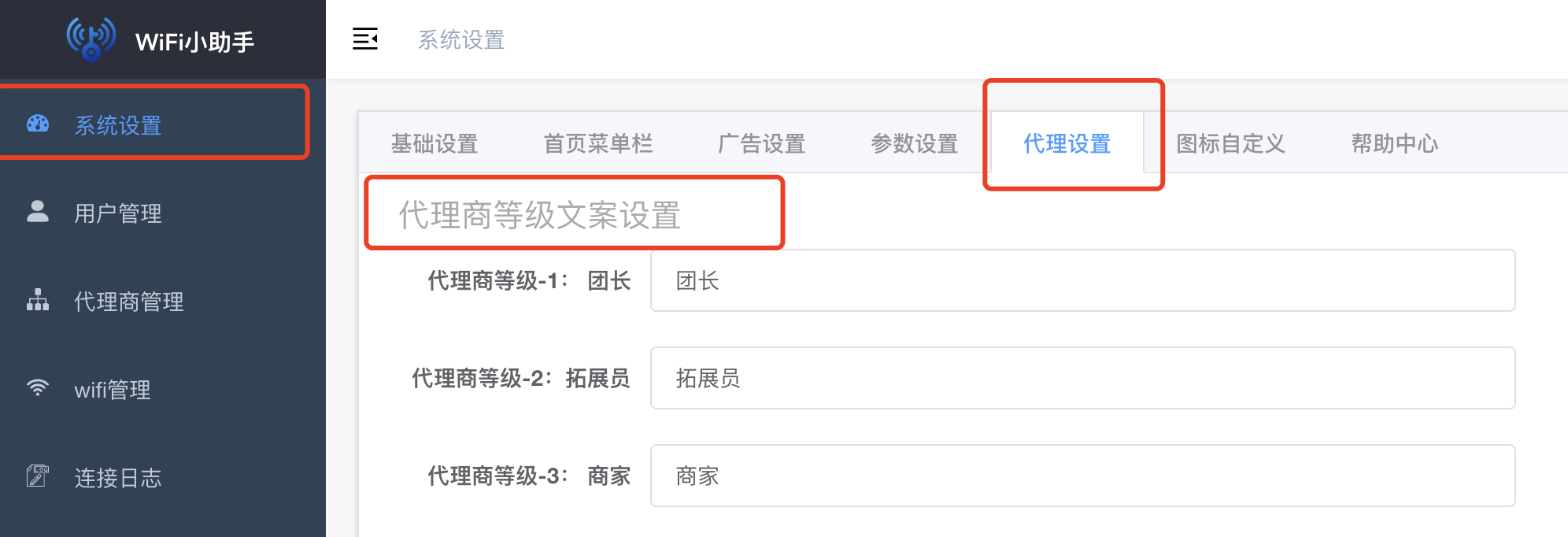This screenshot has width=1568, height=537.
Task: Click the log icon beside 连接日志
Action: [38, 476]
